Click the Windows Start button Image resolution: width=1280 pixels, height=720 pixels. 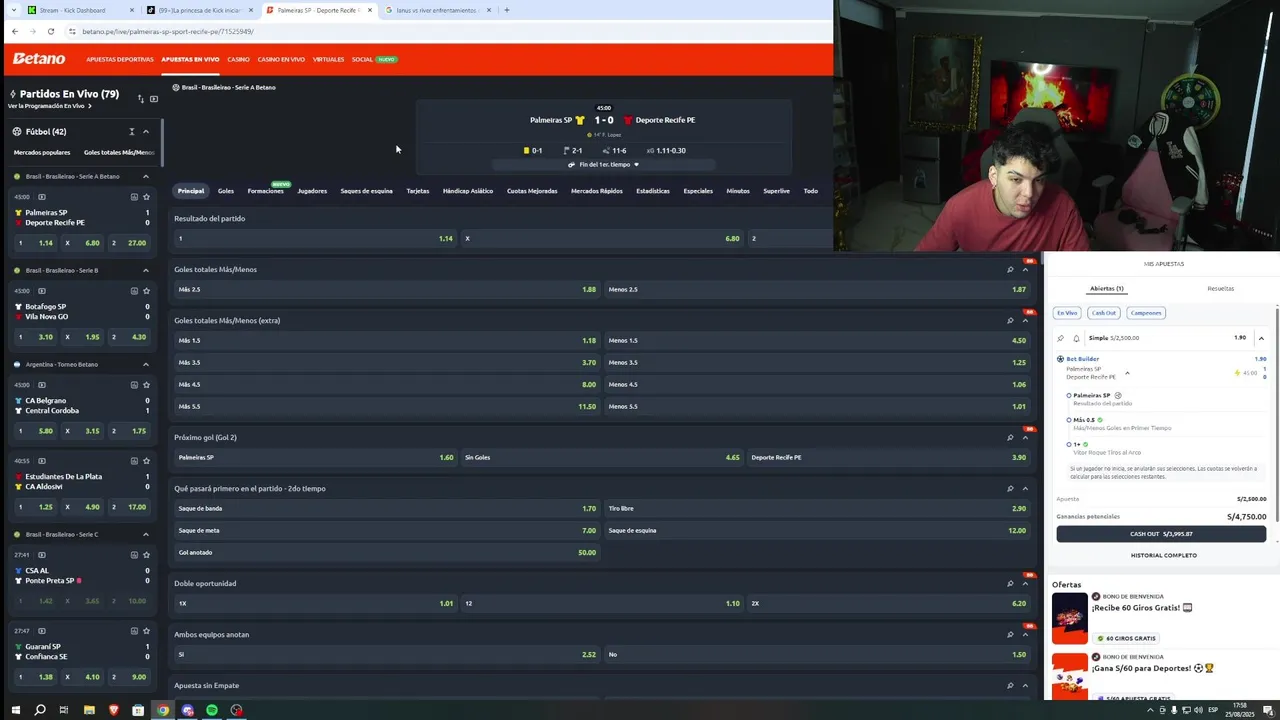point(15,710)
